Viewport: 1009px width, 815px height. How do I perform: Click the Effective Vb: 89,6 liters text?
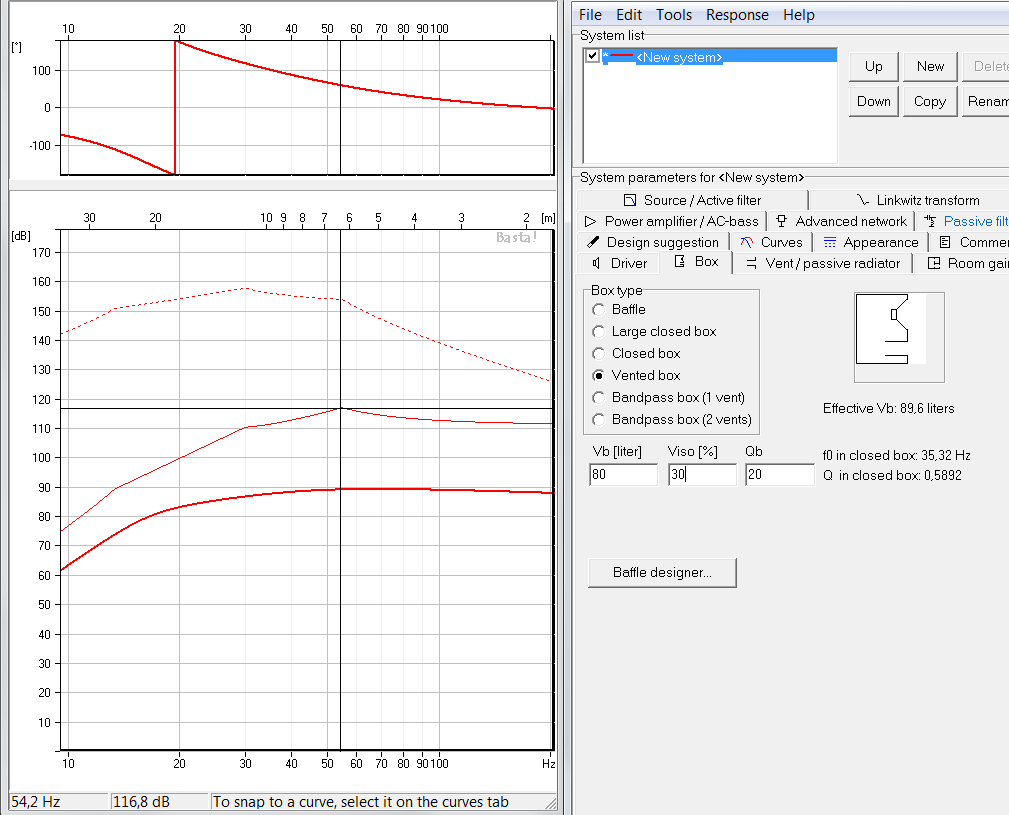[x=889, y=408]
